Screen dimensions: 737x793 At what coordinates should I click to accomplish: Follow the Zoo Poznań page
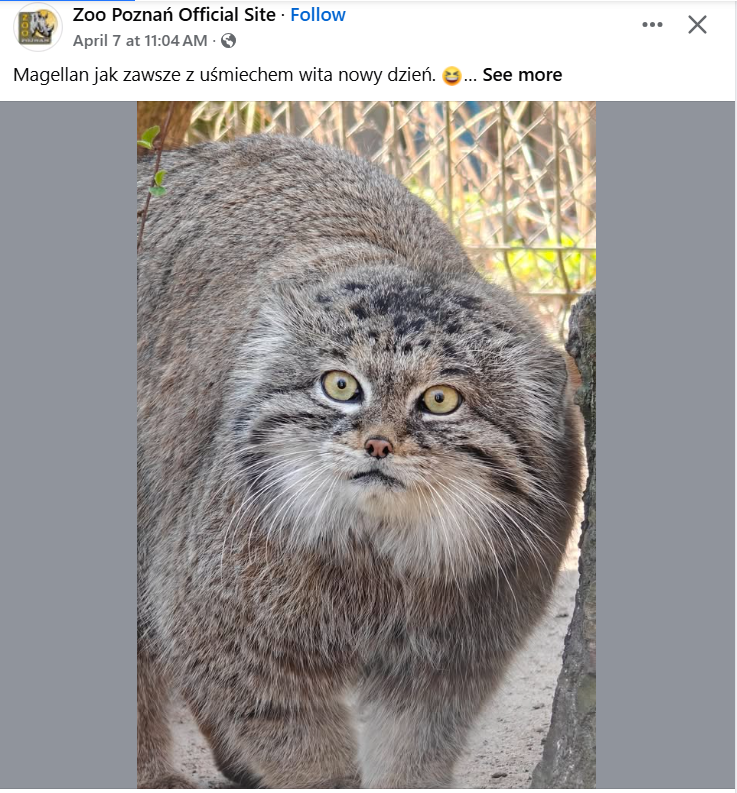click(318, 15)
